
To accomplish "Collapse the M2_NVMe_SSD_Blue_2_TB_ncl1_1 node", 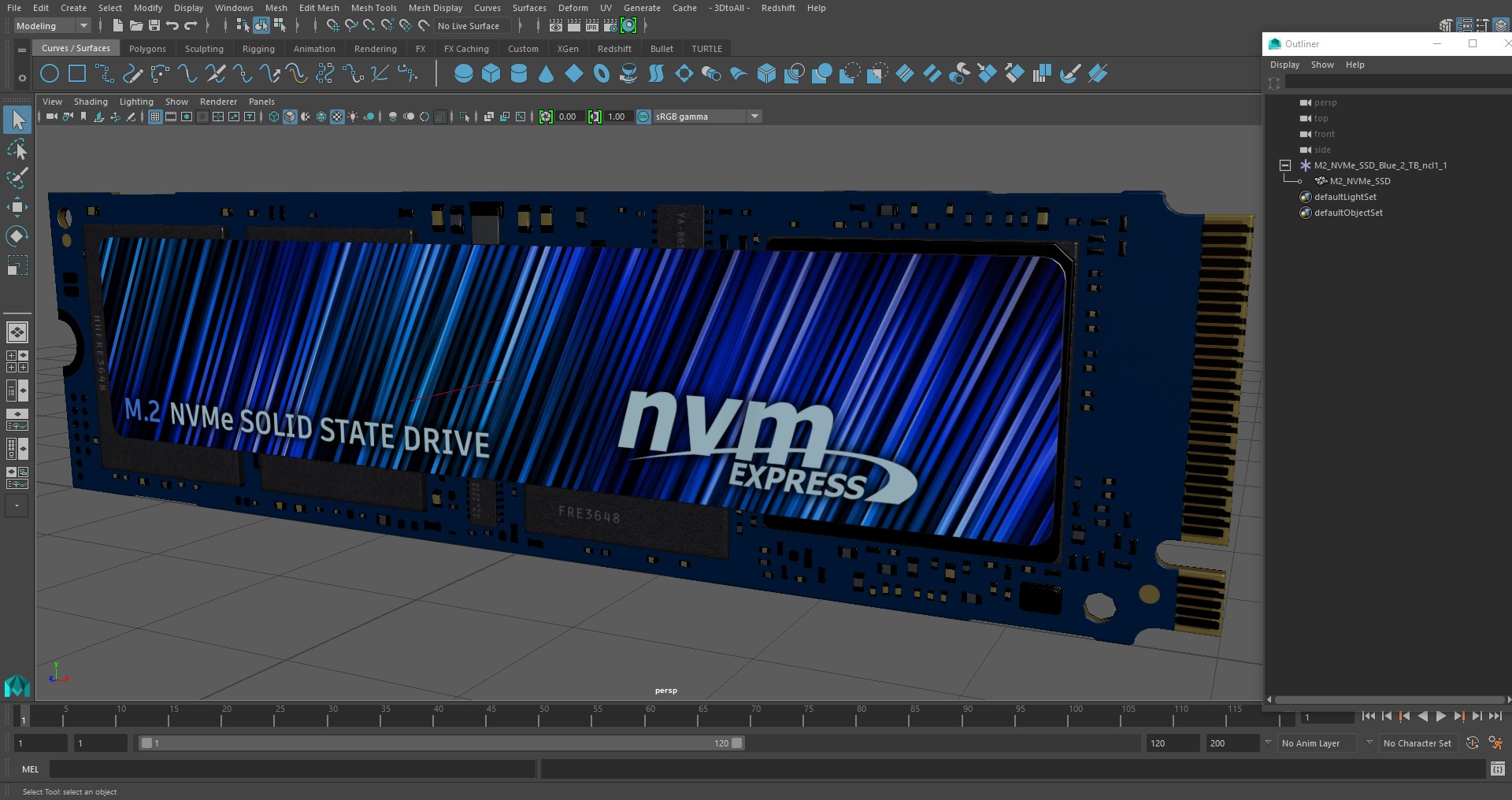I will [1285, 165].
